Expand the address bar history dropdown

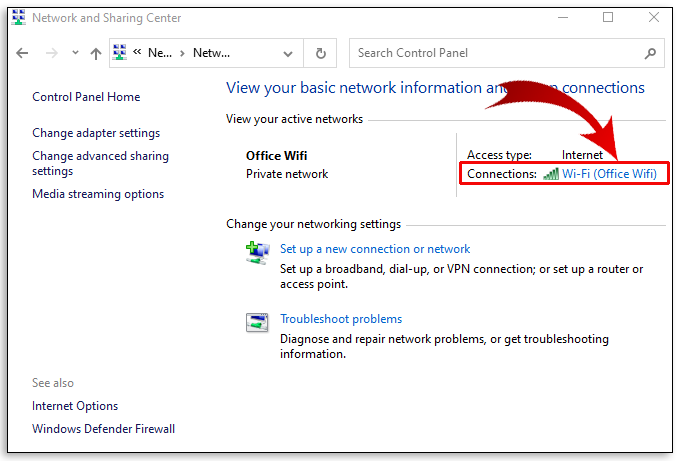[x=288, y=54]
